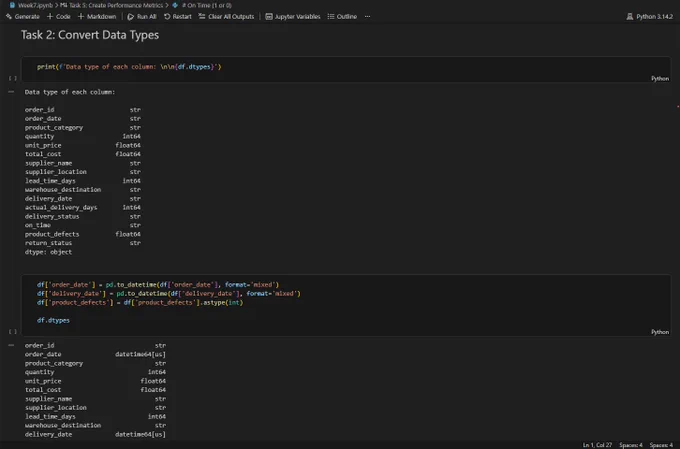Select the Python 3.14.2 kernel picker
Screen dimensions: 680x449
coord(650,16)
